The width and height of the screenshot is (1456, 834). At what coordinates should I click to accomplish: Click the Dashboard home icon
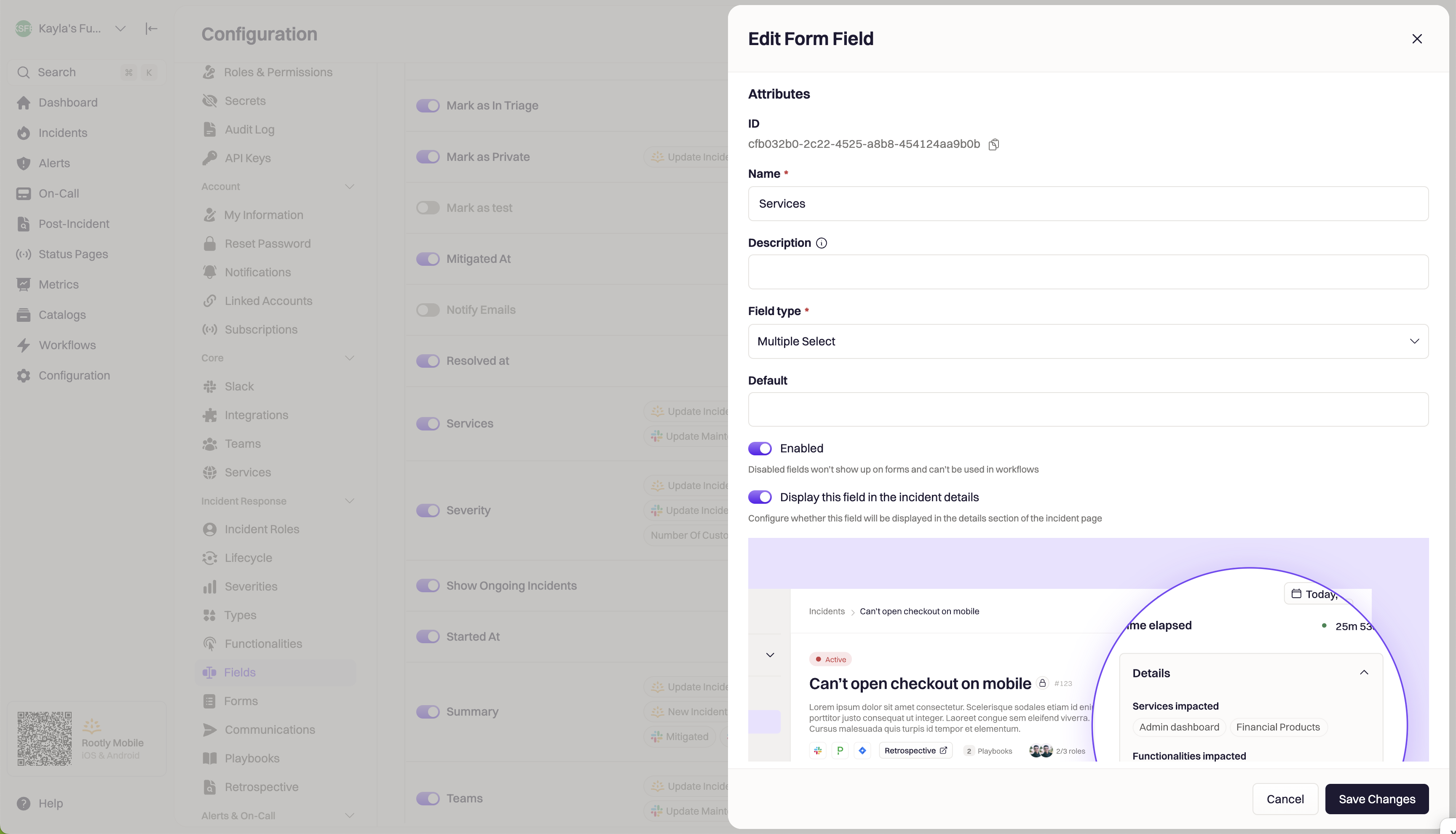24,102
